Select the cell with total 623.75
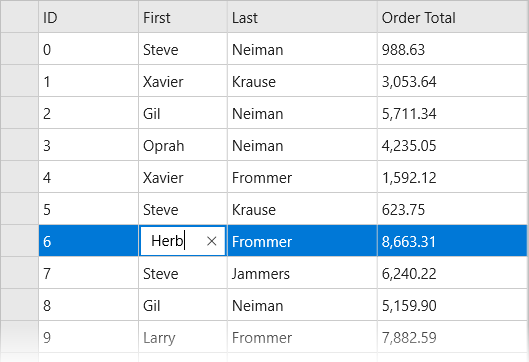The image size is (529, 362). 452,209
